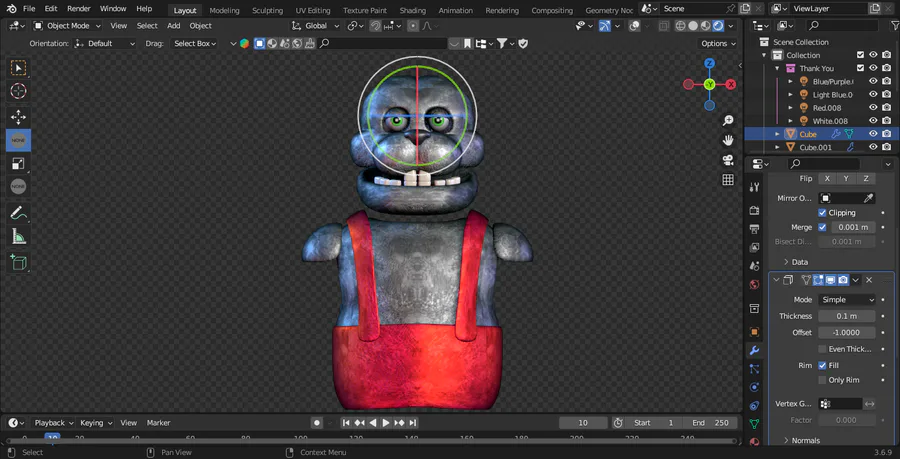Activate the 3D Cursor tool
The image size is (900, 459).
click(x=18, y=91)
